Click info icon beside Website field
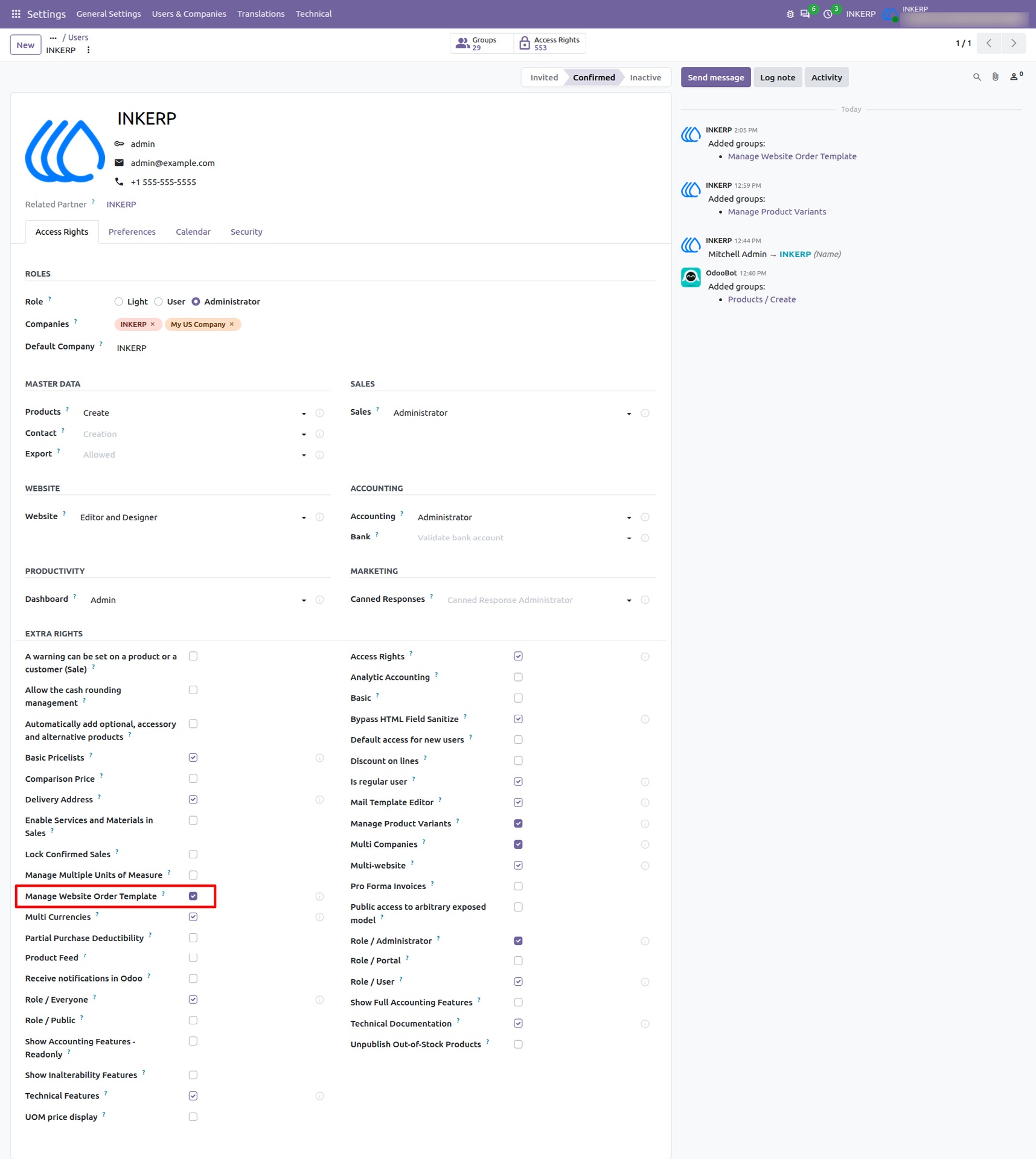The height and width of the screenshot is (1159, 1036). pyautogui.click(x=320, y=517)
